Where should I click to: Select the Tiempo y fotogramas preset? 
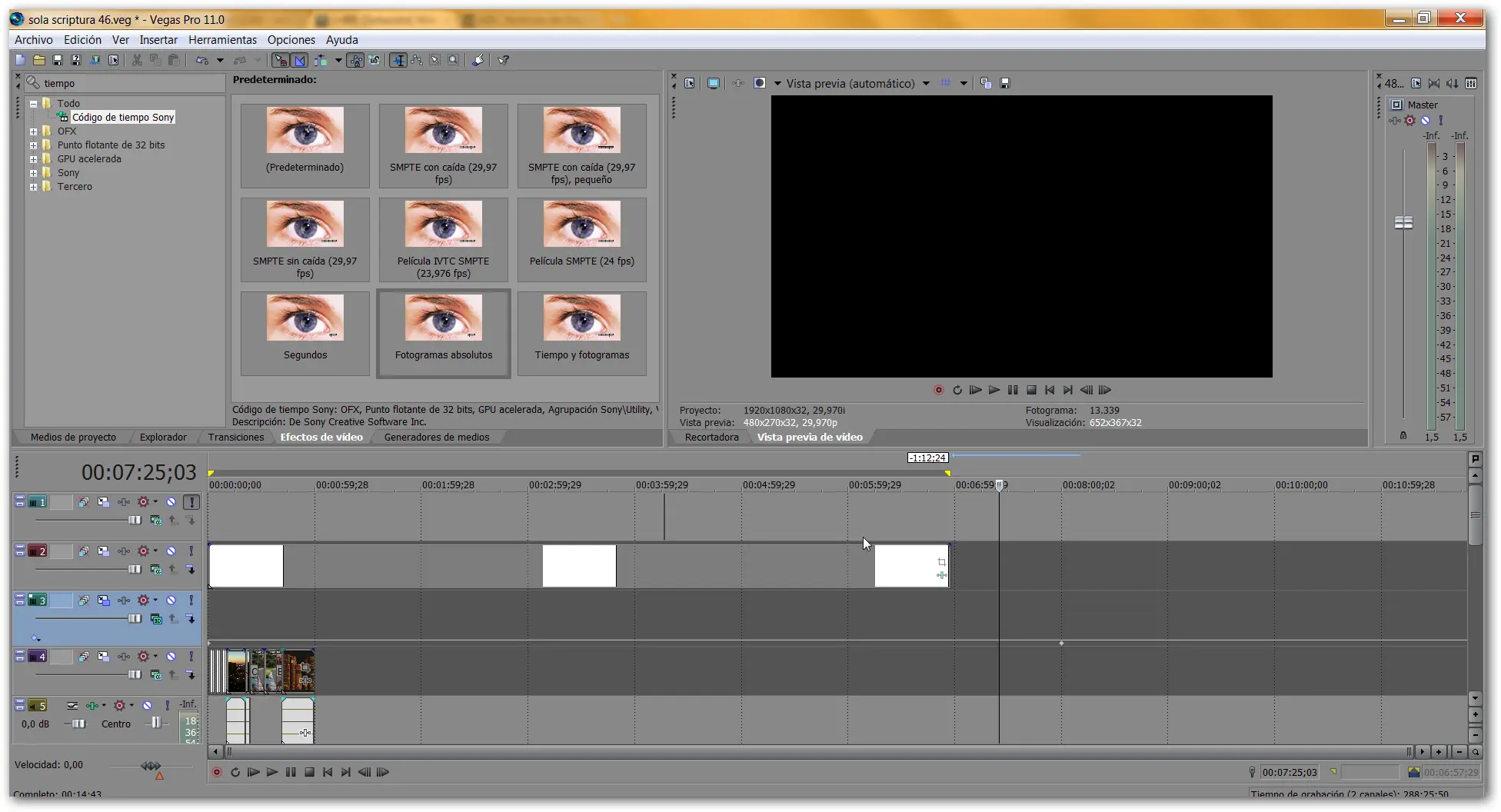[582, 333]
